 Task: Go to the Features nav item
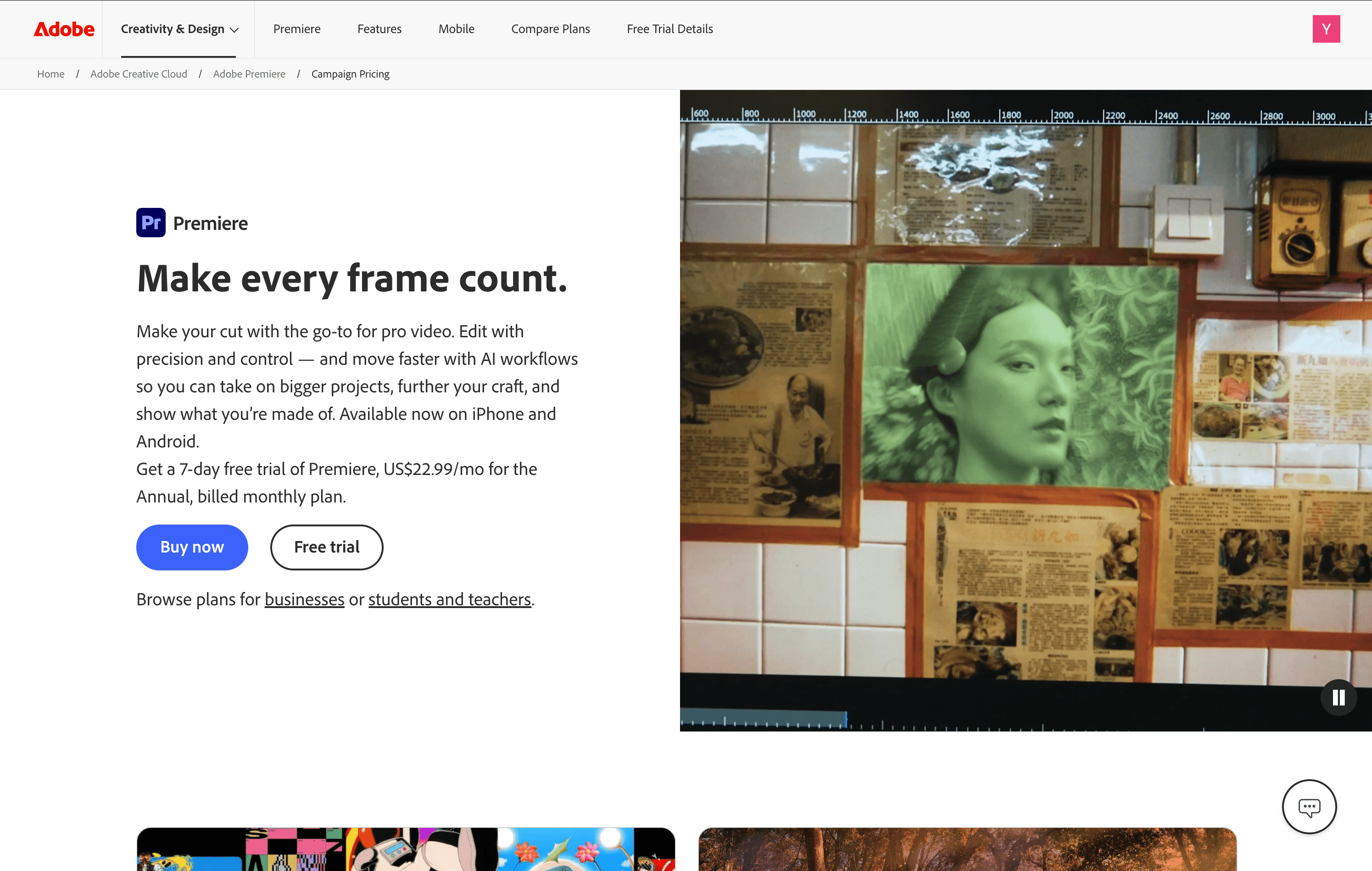[379, 29]
